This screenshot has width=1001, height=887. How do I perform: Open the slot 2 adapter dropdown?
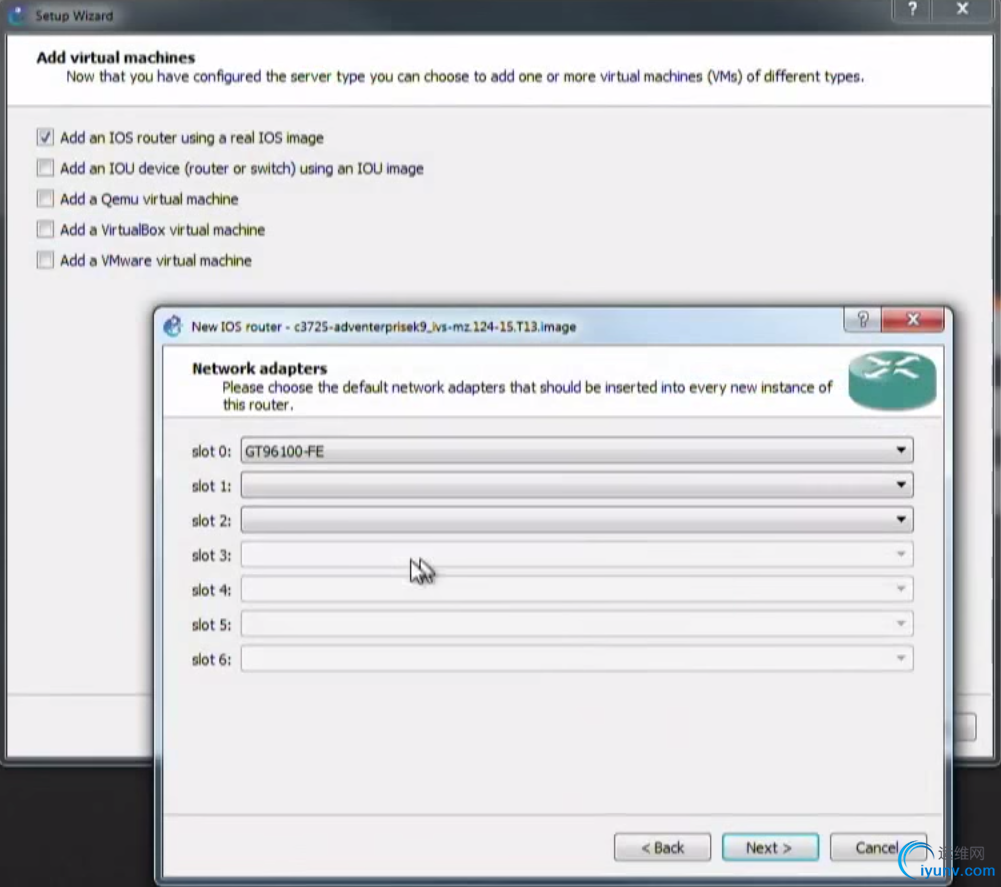[577, 520]
